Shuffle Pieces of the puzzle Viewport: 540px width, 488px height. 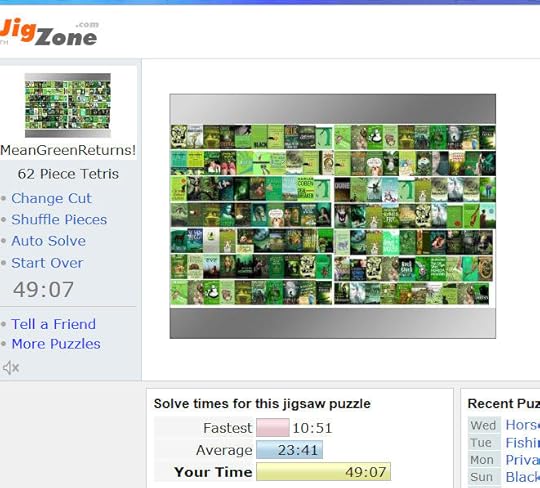(59, 220)
